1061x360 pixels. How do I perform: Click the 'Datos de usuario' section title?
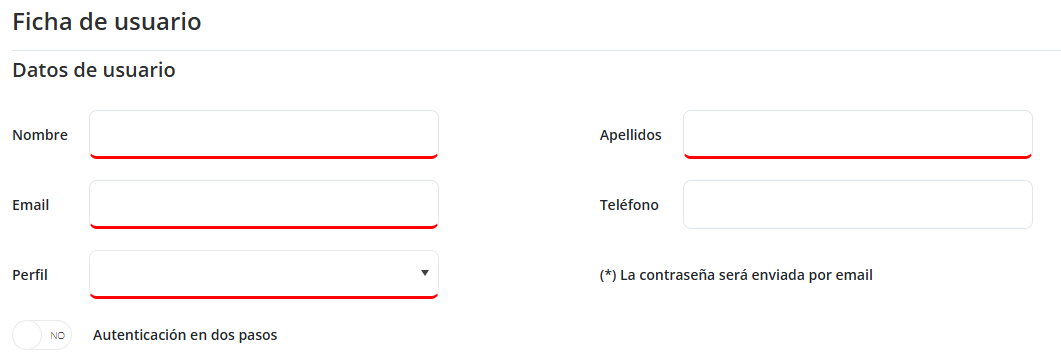click(x=94, y=70)
